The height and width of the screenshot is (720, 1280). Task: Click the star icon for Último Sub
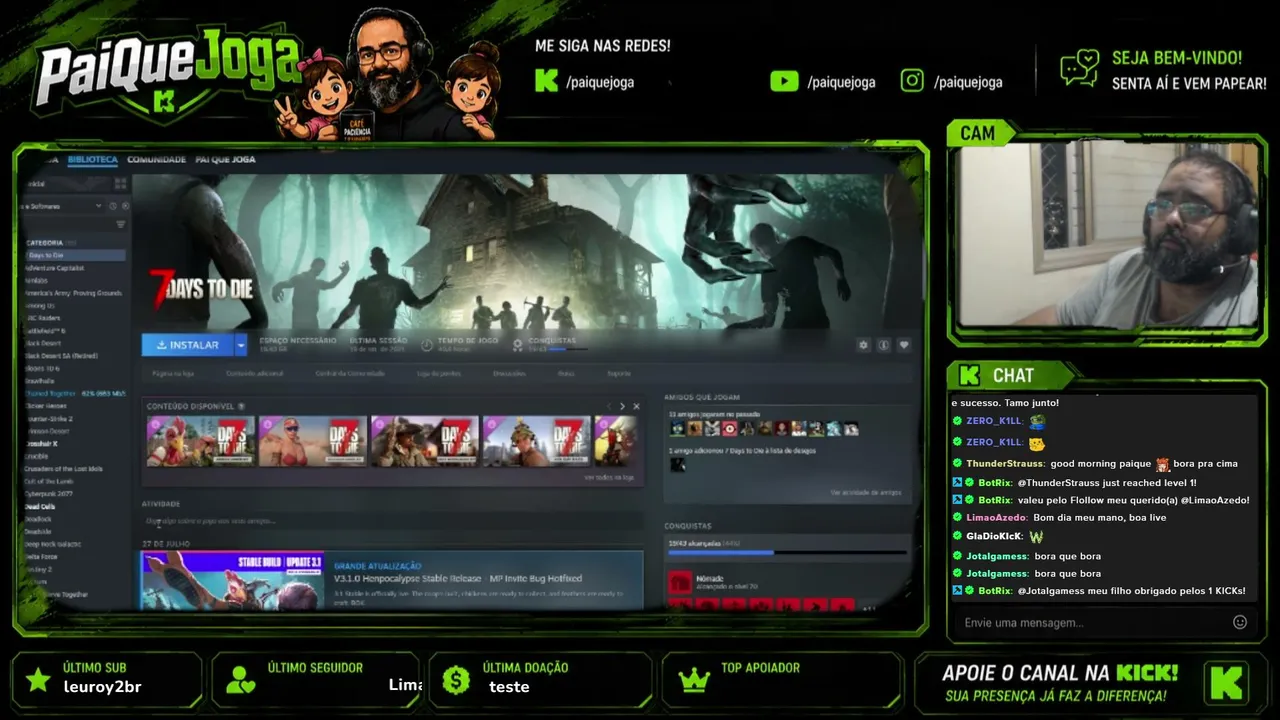coord(39,680)
